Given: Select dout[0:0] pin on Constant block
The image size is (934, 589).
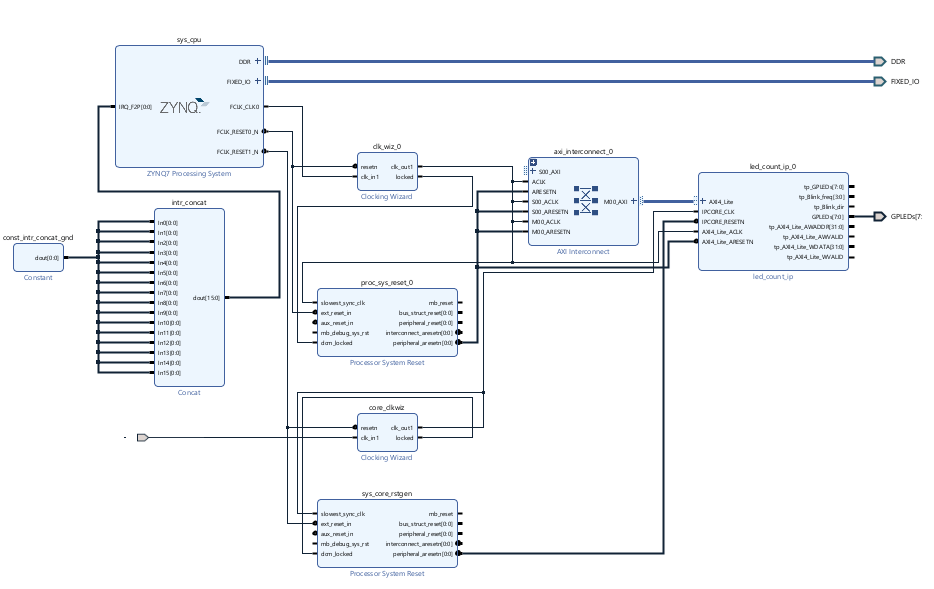Looking at the screenshot, I should 46,258.
